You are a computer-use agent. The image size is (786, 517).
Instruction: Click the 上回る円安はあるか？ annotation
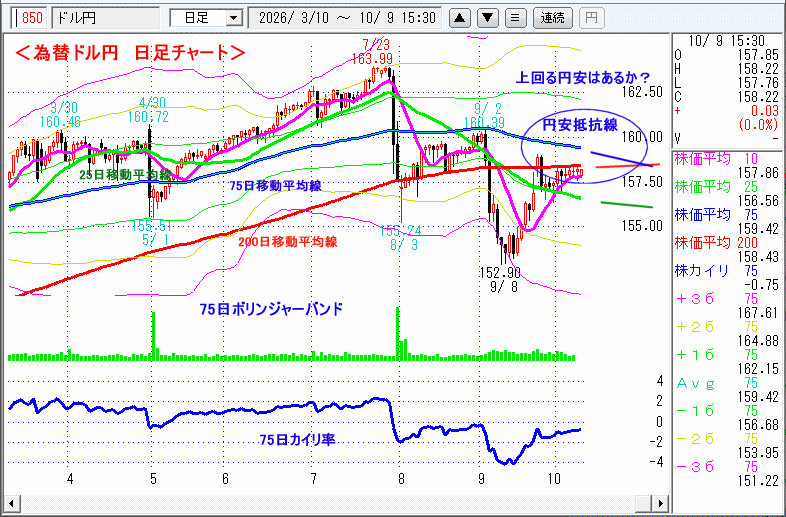tap(583, 78)
